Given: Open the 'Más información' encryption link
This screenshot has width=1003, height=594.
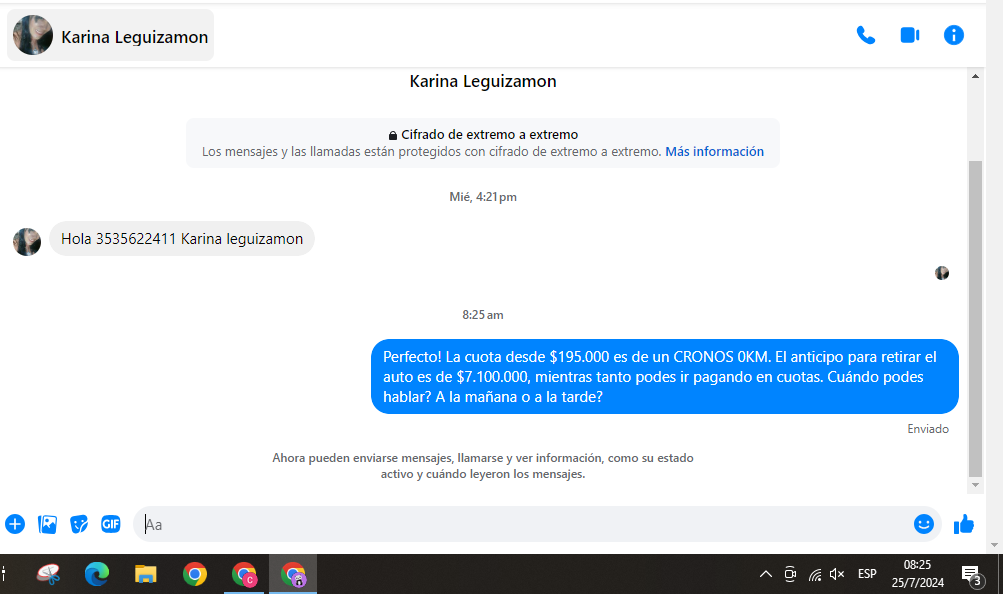Looking at the screenshot, I should pyautogui.click(x=714, y=152).
